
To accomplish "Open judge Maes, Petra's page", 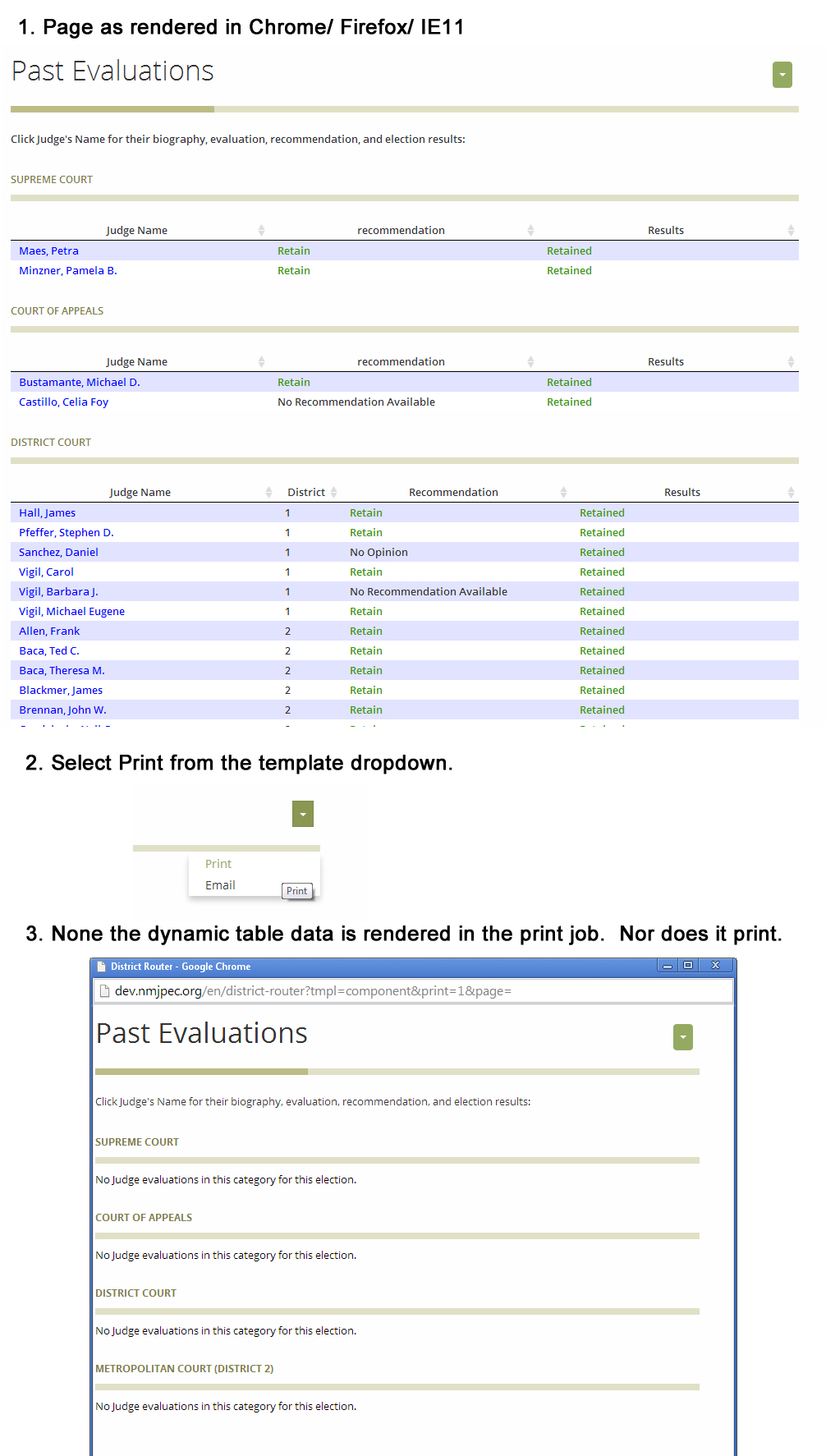I will pos(49,250).
